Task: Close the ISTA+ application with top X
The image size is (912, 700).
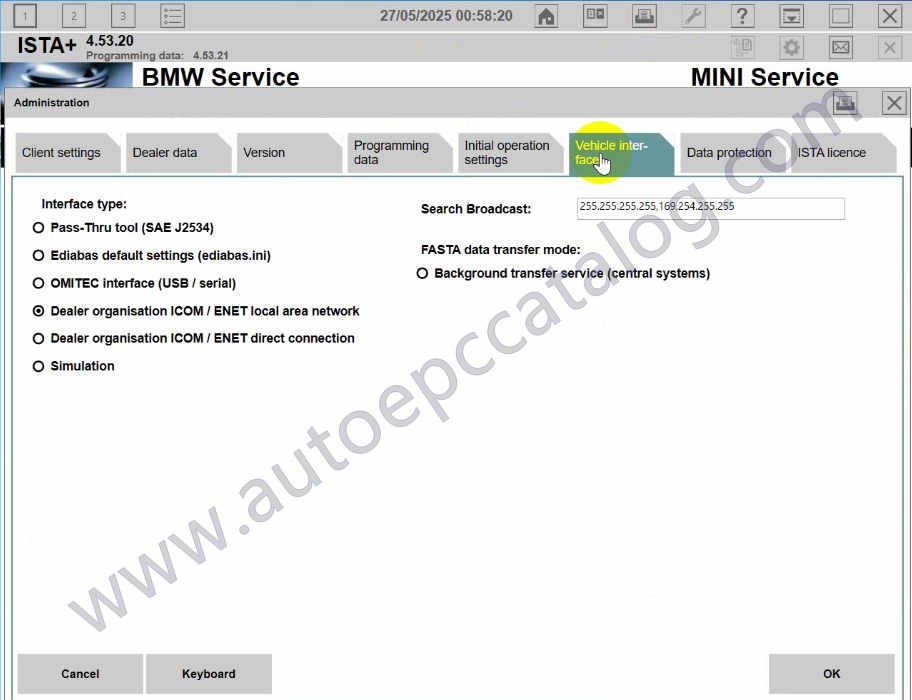Action: (889, 16)
